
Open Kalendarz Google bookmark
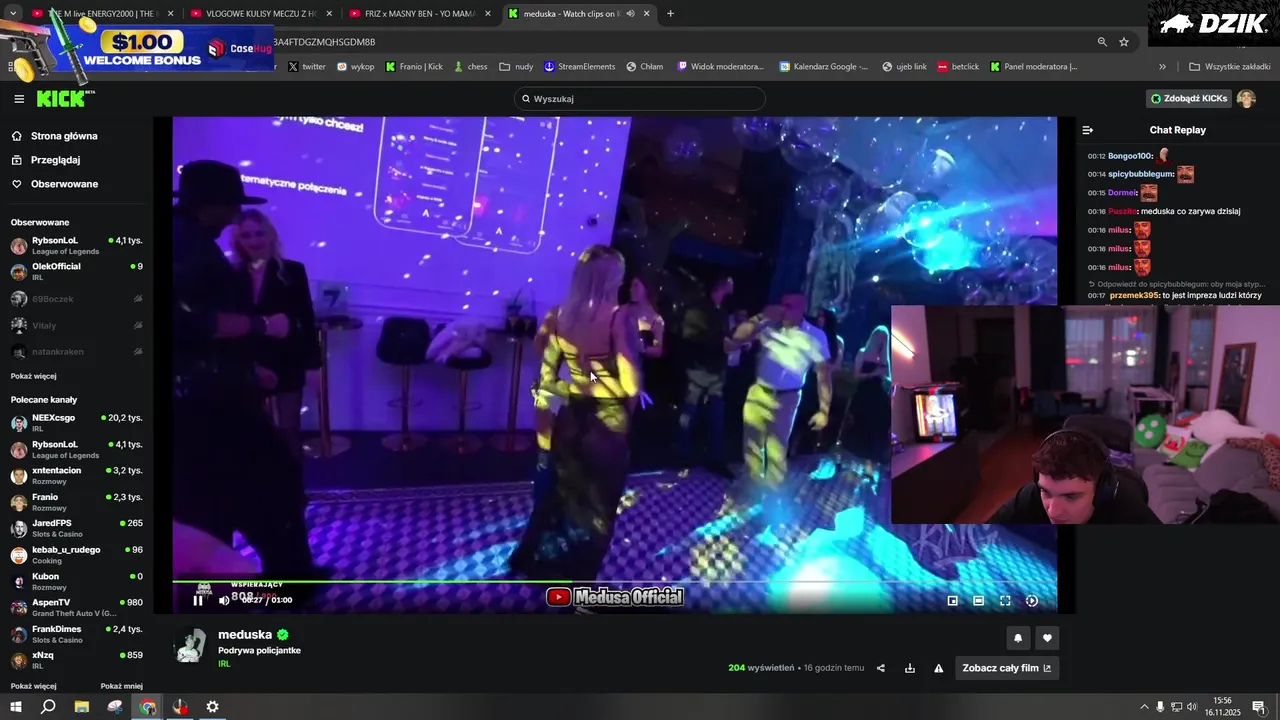point(822,67)
